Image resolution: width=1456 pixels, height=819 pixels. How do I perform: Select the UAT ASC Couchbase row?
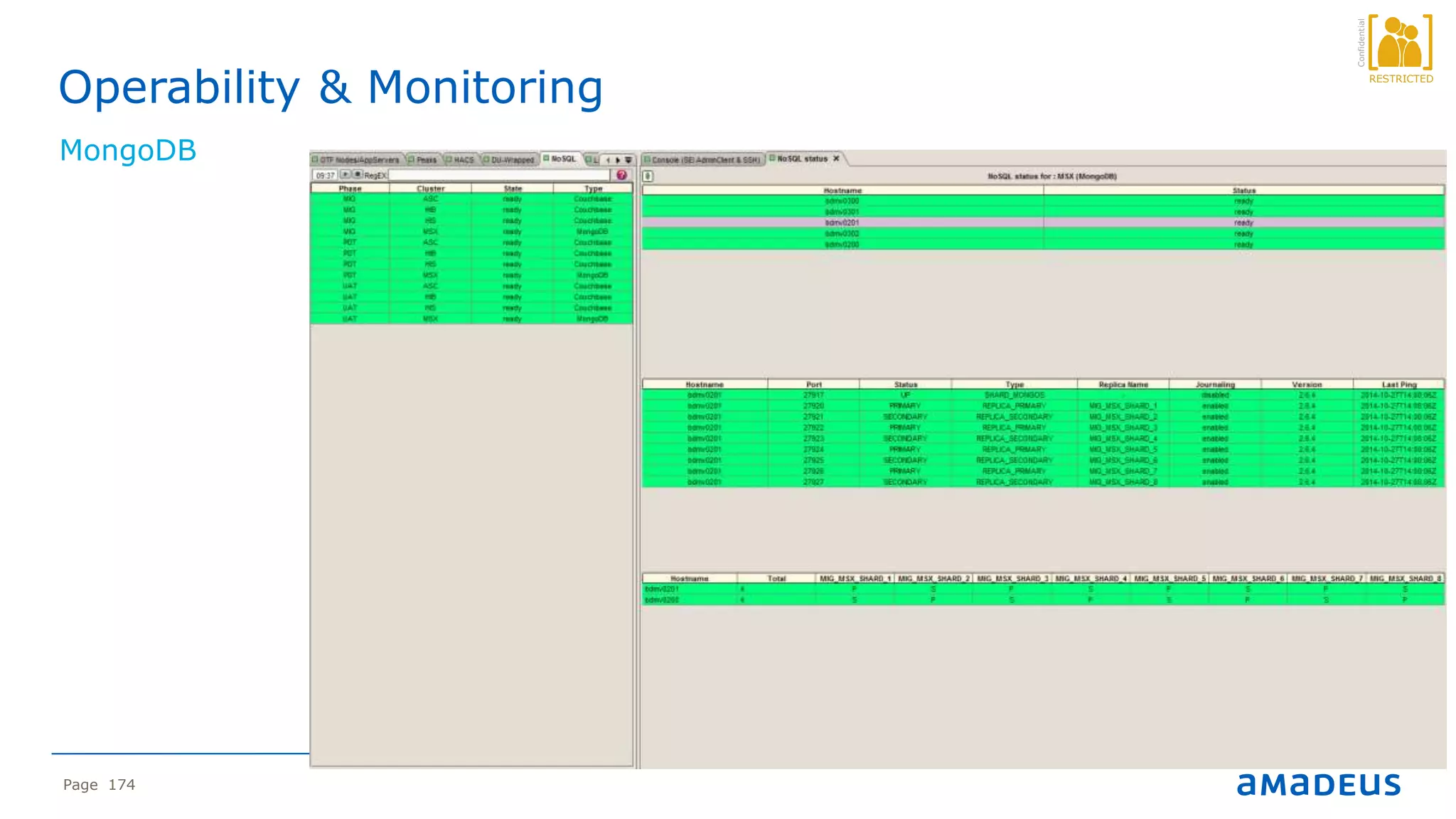[x=471, y=286]
